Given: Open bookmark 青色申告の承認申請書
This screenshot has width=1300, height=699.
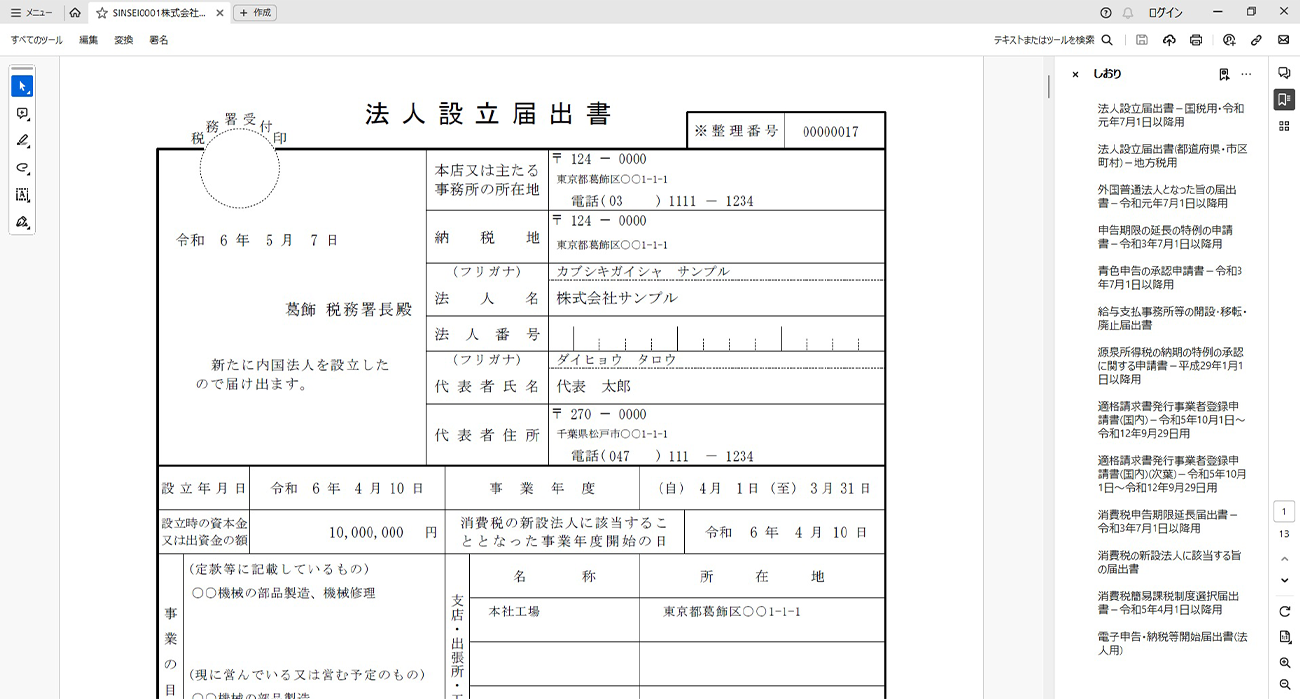Looking at the screenshot, I should point(1169,277).
